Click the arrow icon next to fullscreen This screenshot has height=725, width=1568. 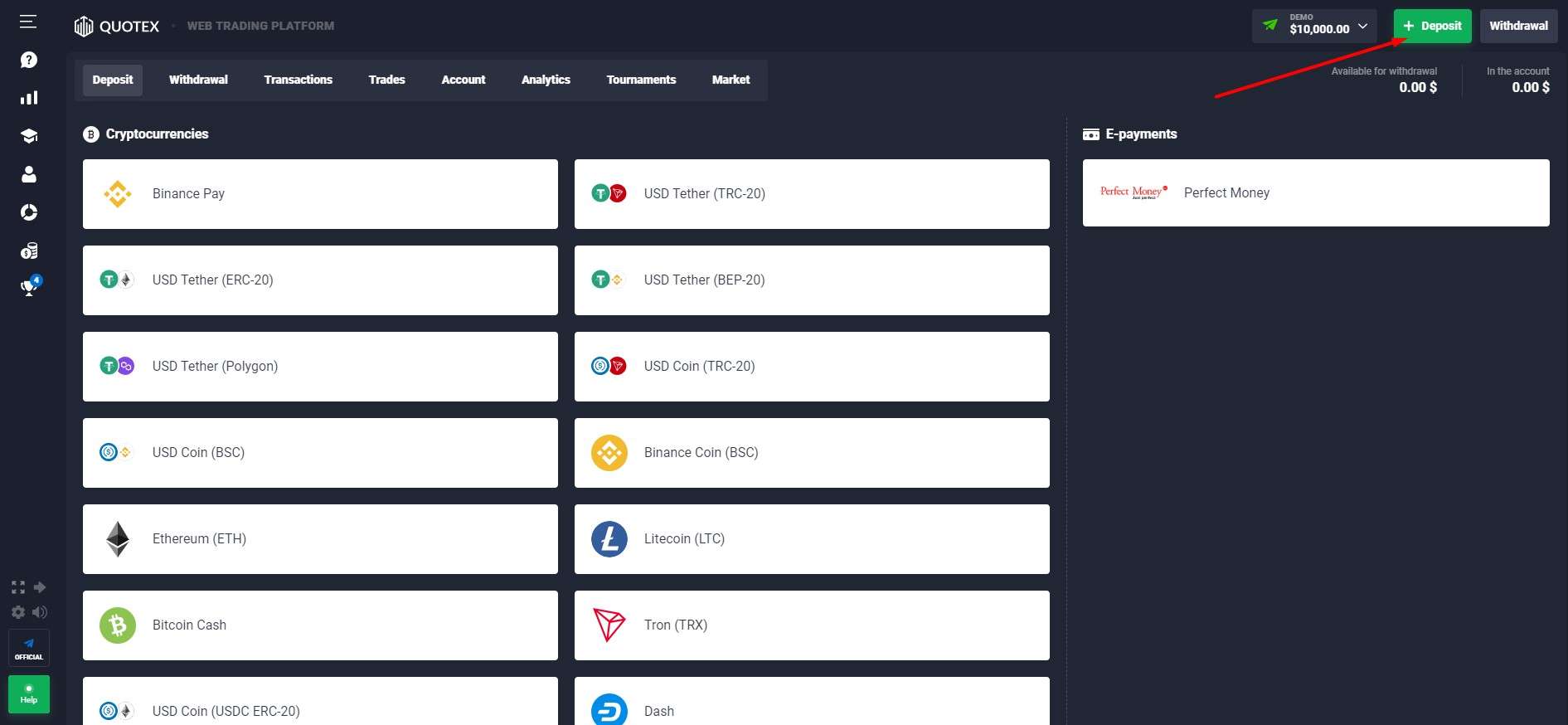click(39, 587)
